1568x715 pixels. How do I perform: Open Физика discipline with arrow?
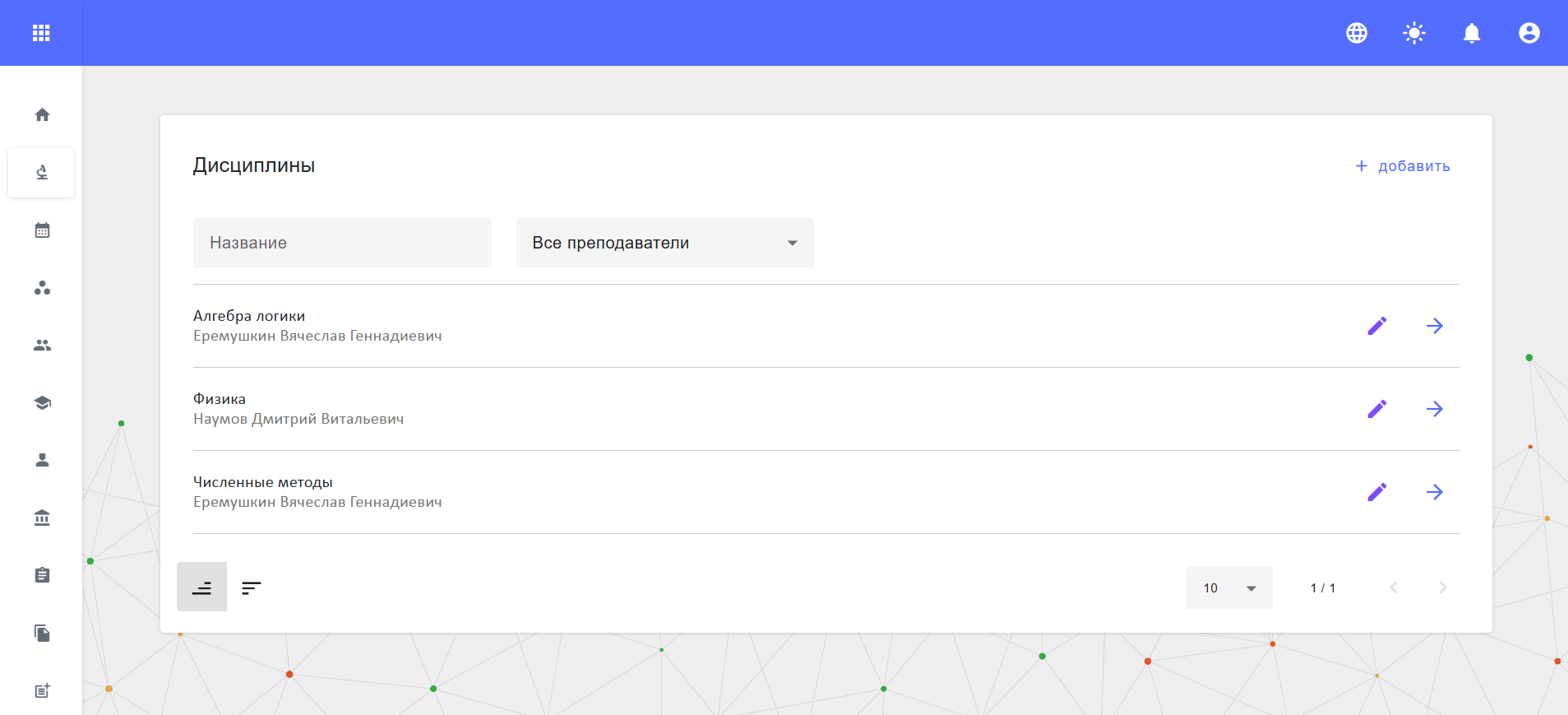click(1435, 409)
